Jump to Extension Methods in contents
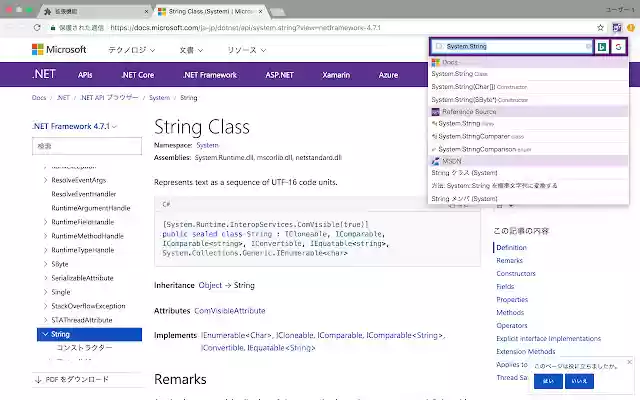This screenshot has height=400, width=640. 526,351
